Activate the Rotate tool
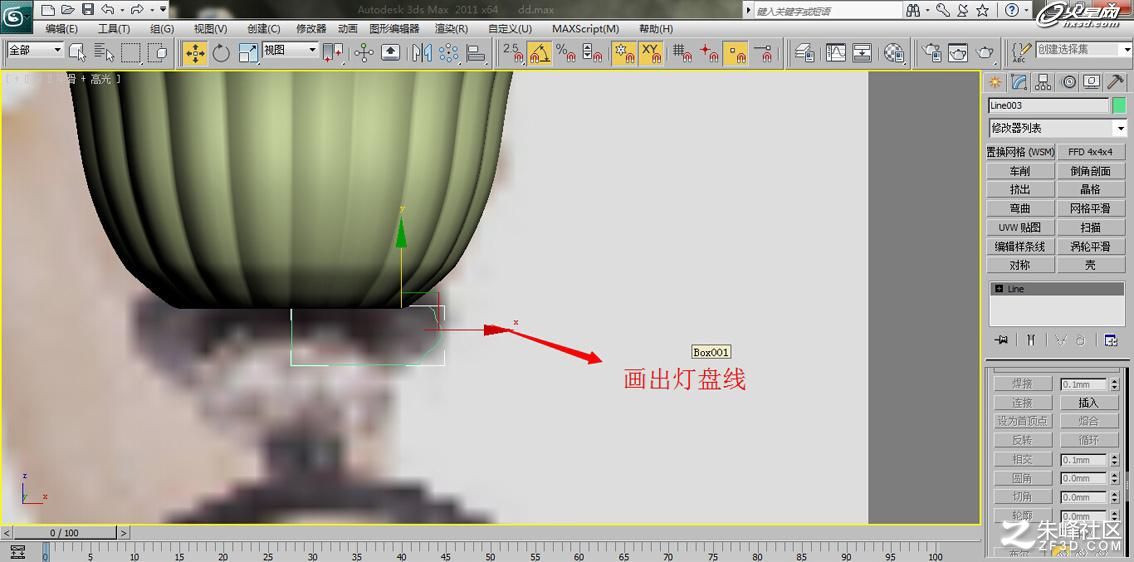The image size is (1134, 562). click(221, 52)
